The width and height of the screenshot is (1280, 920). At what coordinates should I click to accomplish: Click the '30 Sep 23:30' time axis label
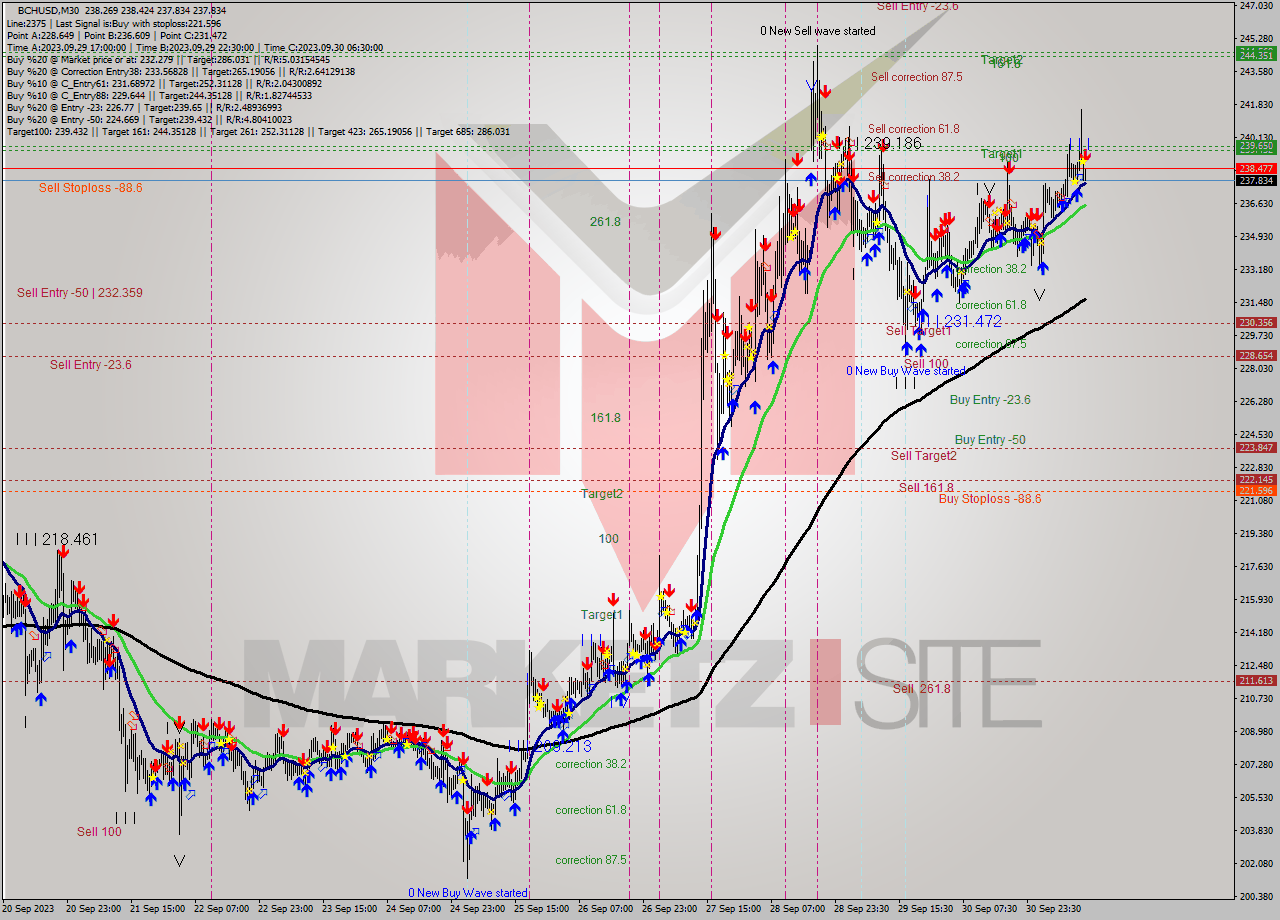(x=1054, y=909)
